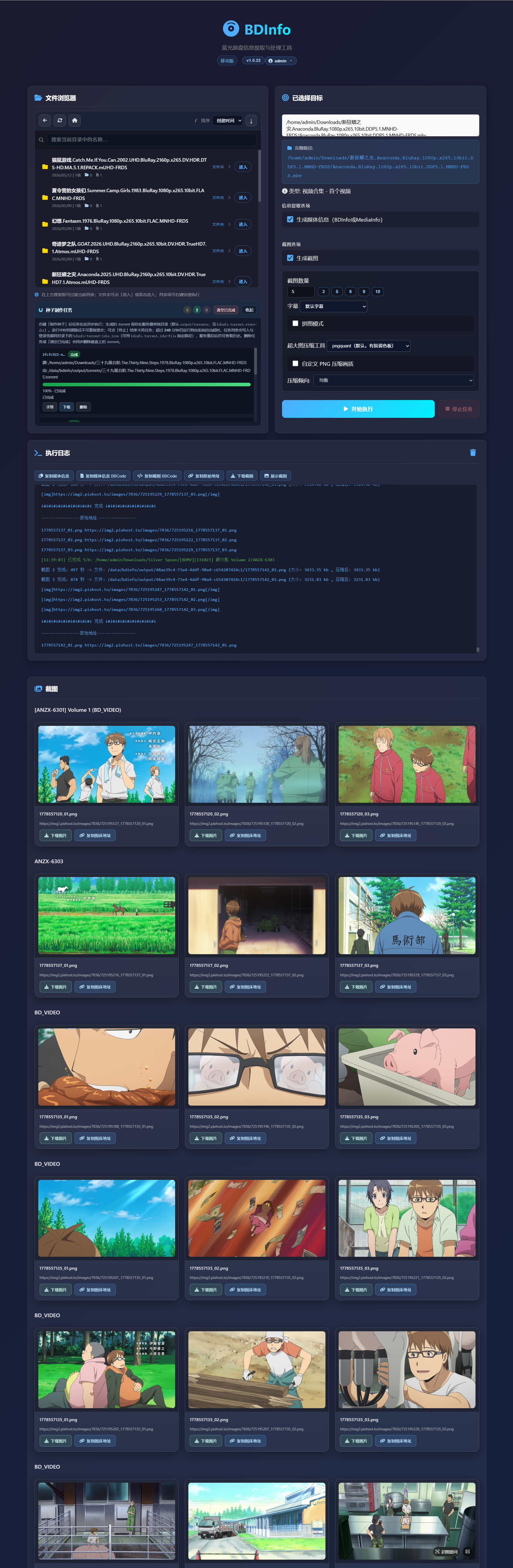
Task: Click the chevron arrow in the 夏令营的女孩们 row
Action: pos(229,197)
